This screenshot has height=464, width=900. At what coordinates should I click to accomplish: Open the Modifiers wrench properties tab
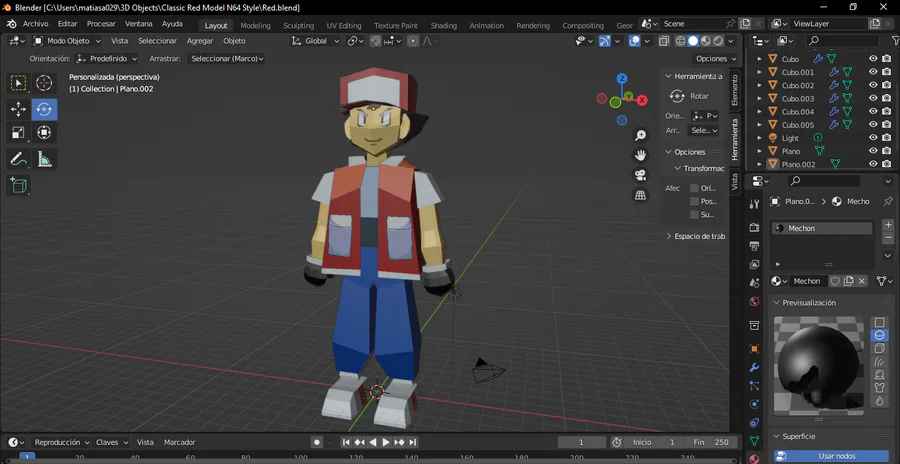point(754,367)
